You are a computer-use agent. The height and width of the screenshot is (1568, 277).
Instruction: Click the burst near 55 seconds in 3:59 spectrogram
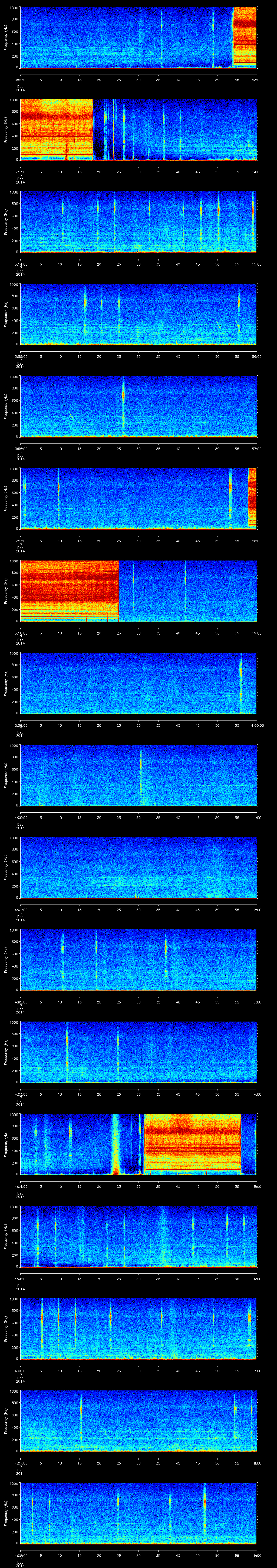click(x=240, y=682)
